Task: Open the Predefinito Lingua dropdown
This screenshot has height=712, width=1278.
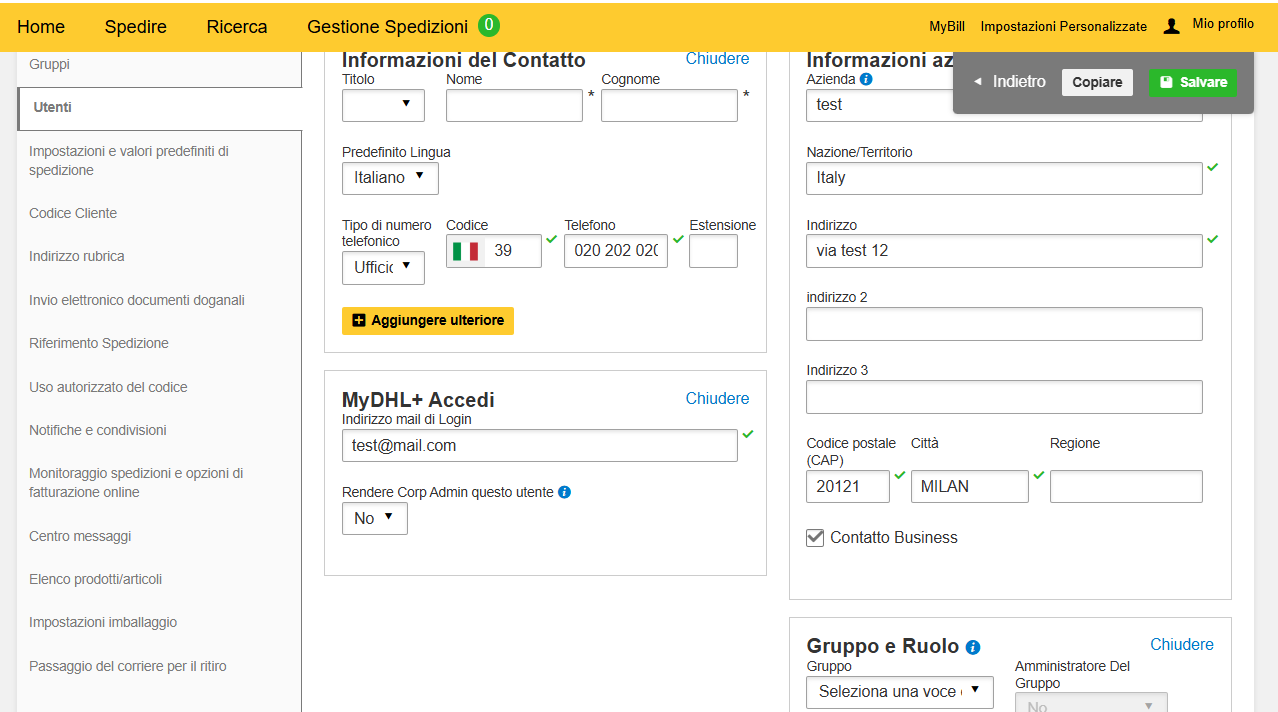Action: point(390,178)
